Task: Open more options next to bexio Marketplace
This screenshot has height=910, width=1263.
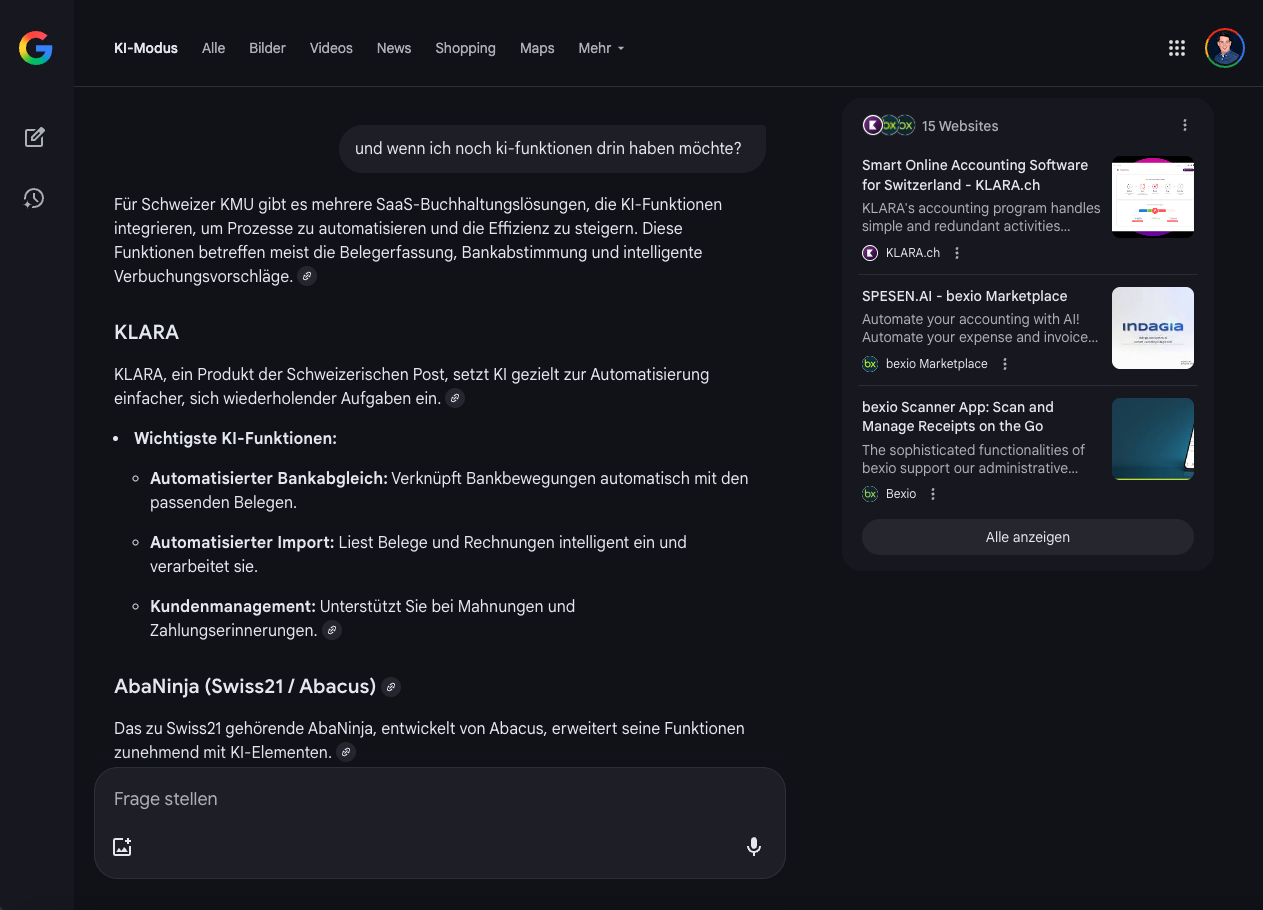Action: point(1005,364)
